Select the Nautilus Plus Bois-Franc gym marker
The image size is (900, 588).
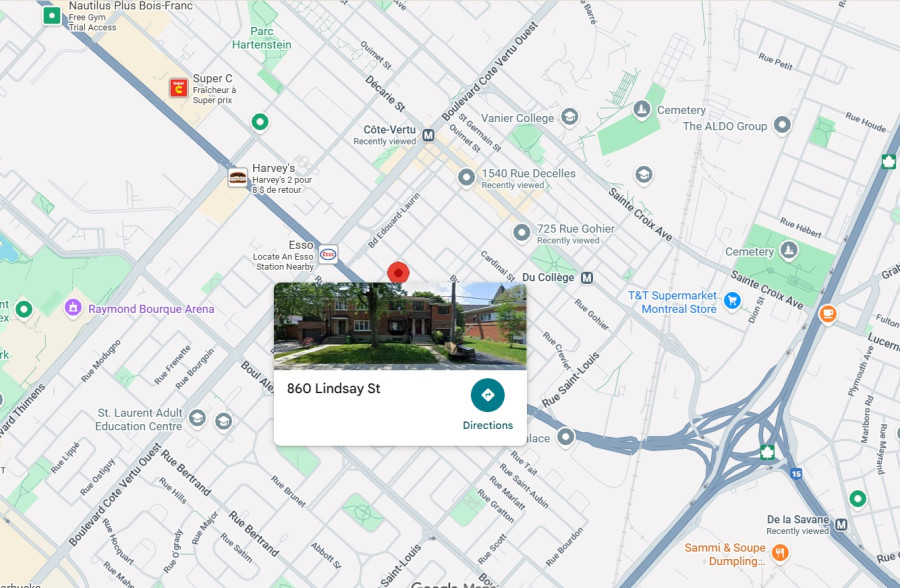click(52, 15)
